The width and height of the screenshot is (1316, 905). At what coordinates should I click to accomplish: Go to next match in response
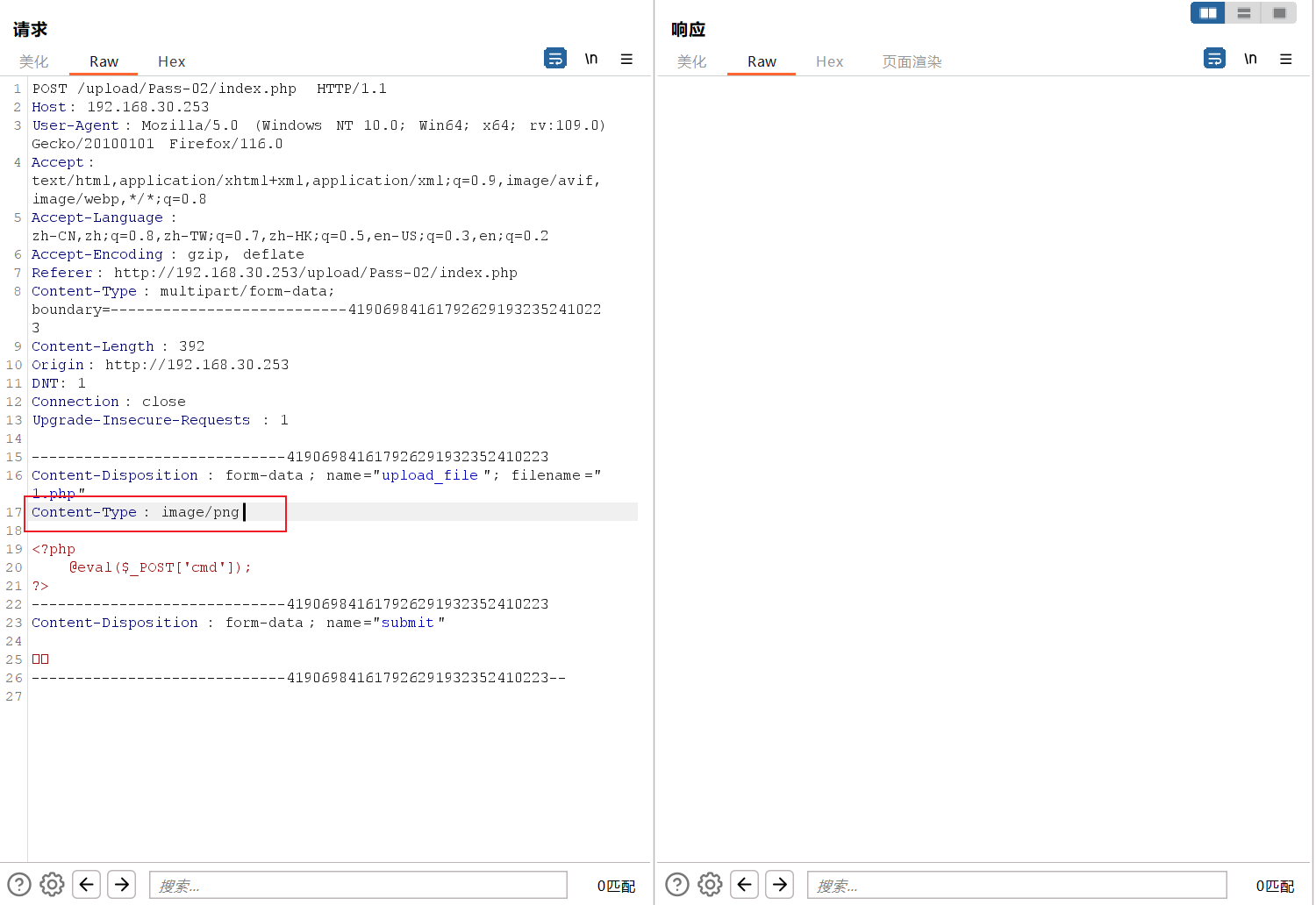[x=780, y=884]
